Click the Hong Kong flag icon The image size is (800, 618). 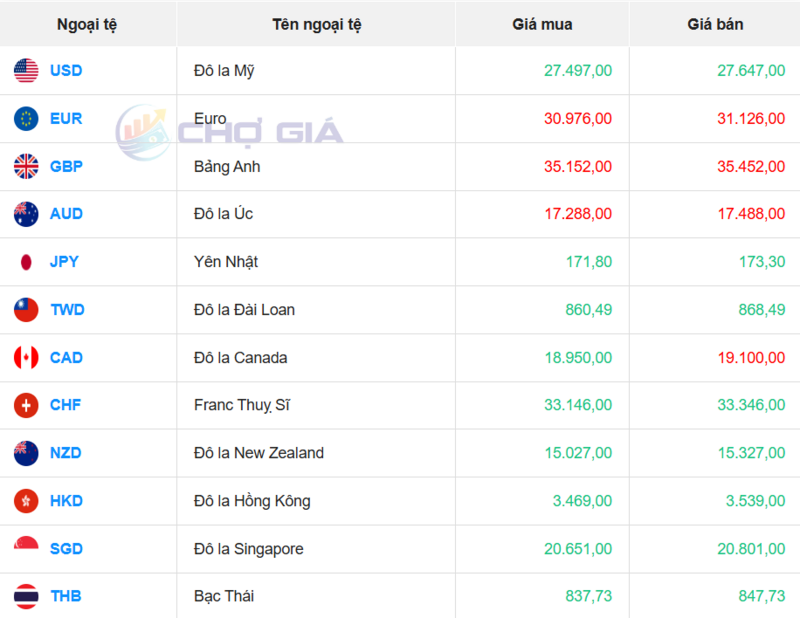(x=26, y=501)
